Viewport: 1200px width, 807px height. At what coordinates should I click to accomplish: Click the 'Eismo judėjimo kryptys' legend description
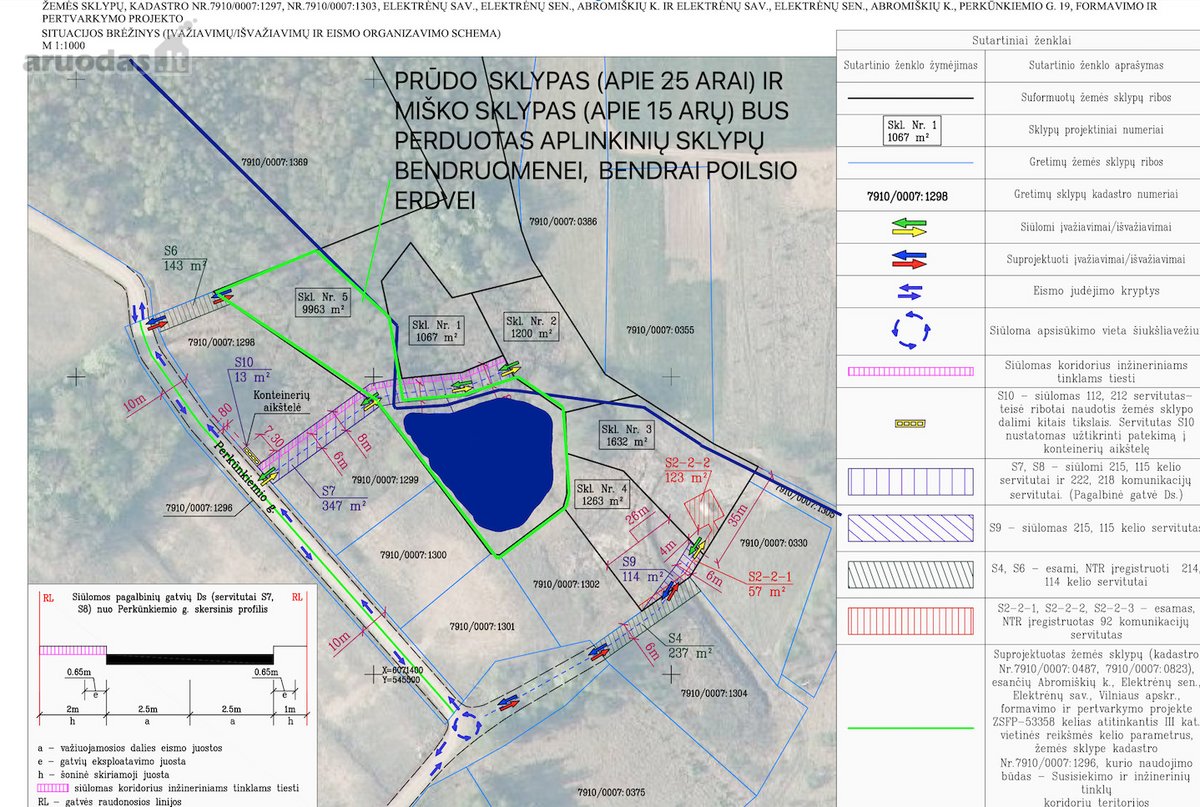click(x=1095, y=291)
